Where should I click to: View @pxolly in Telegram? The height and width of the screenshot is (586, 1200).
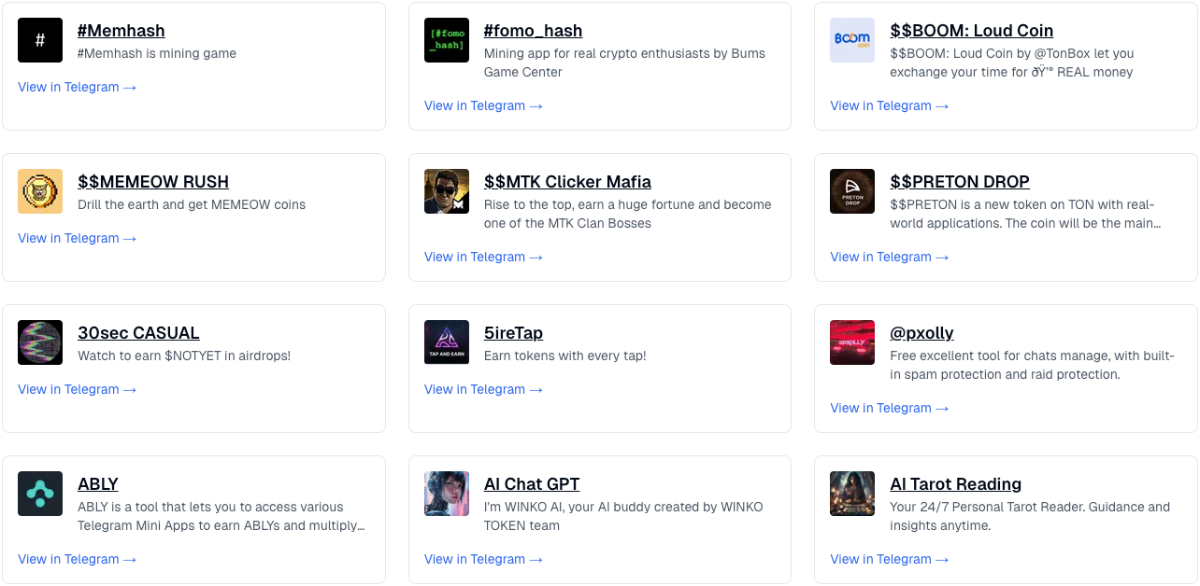point(889,408)
